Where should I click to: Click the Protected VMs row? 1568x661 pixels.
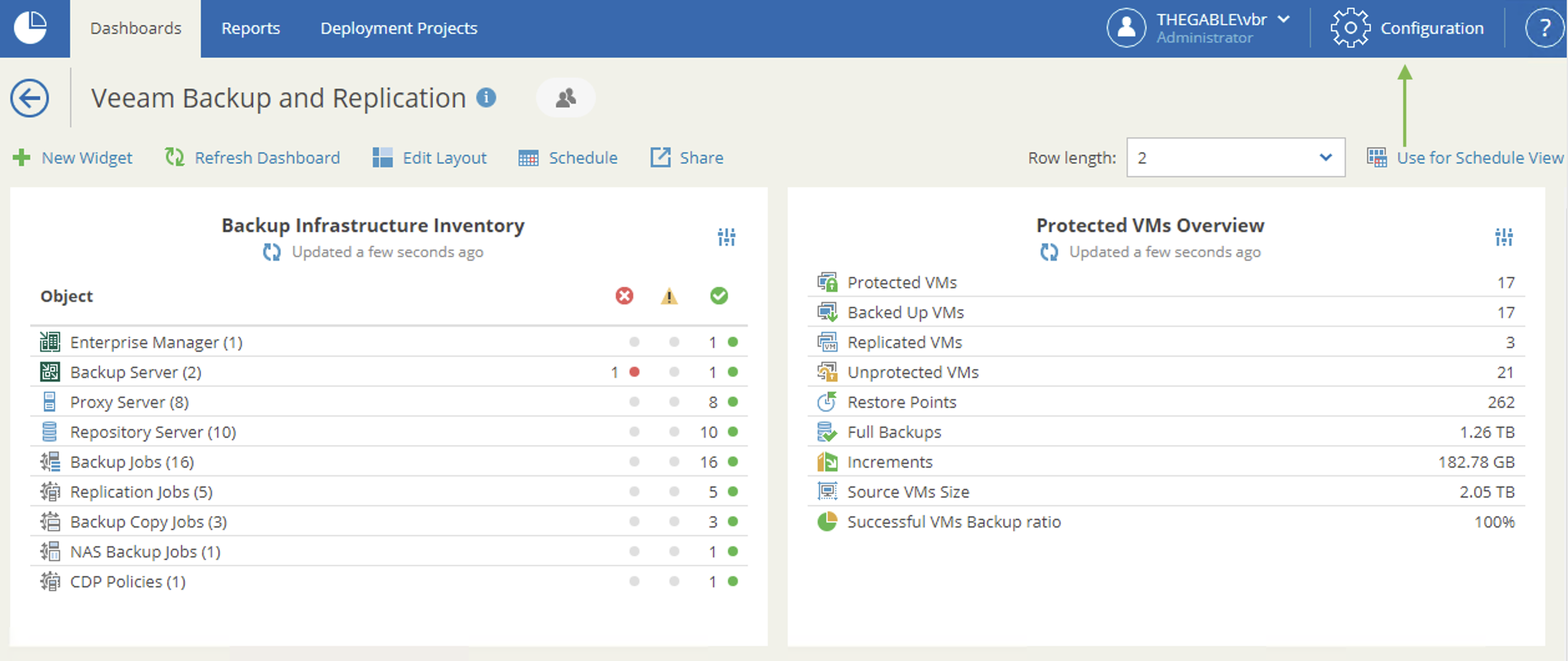click(1167, 282)
